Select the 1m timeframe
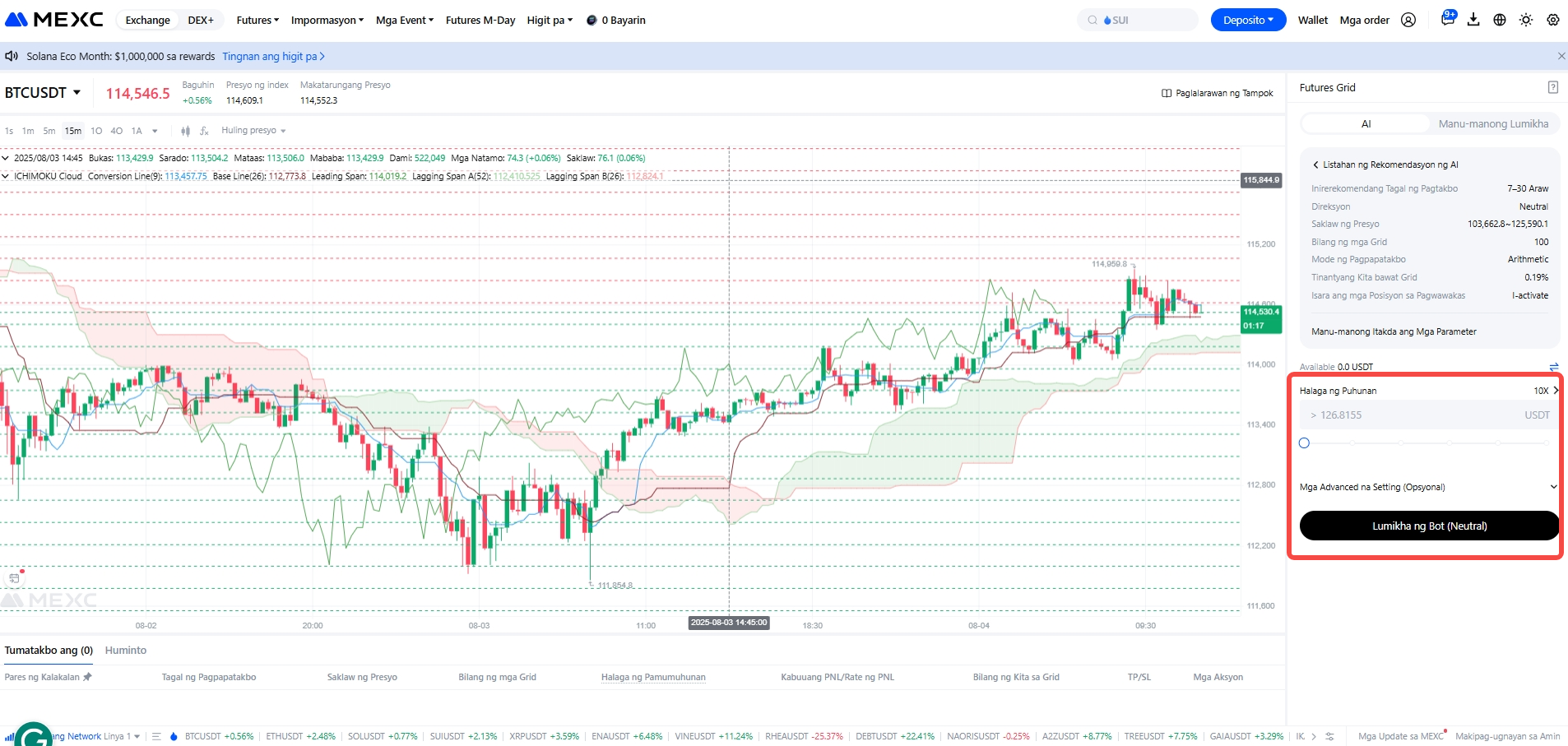 (x=28, y=131)
